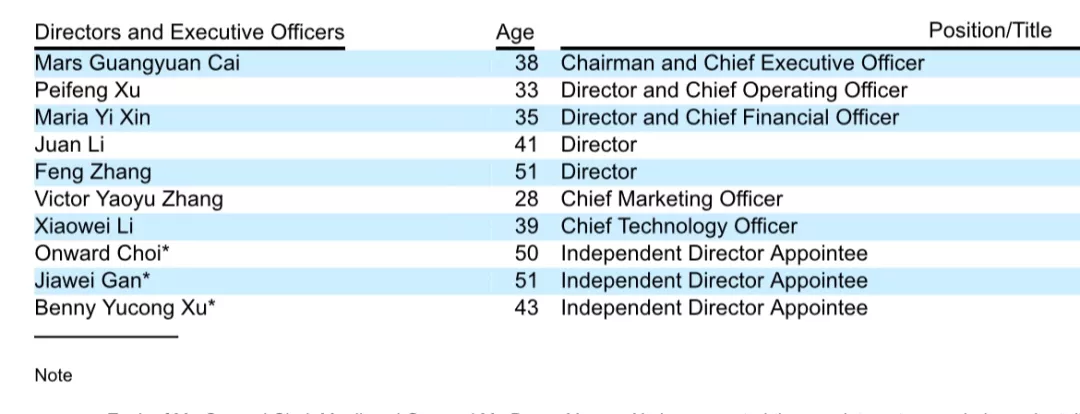This screenshot has height=414, width=1080.
Task: Click the name Mars Guangyuan Cai
Action: (x=137, y=63)
